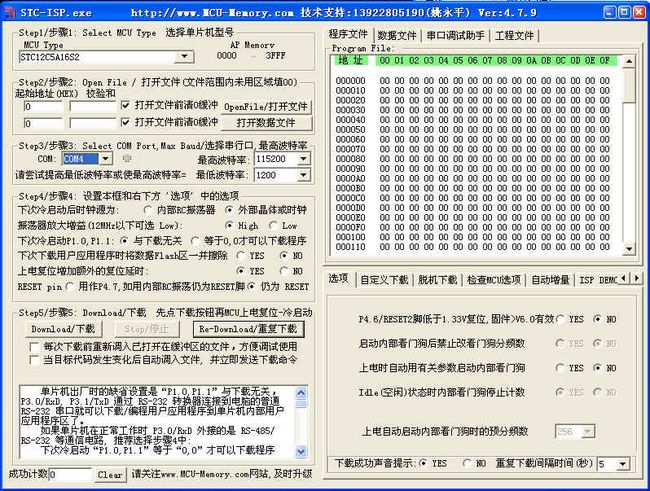Choose NO for 上电复位增加额外的复位延时
The image size is (650, 491).
coord(284,271)
